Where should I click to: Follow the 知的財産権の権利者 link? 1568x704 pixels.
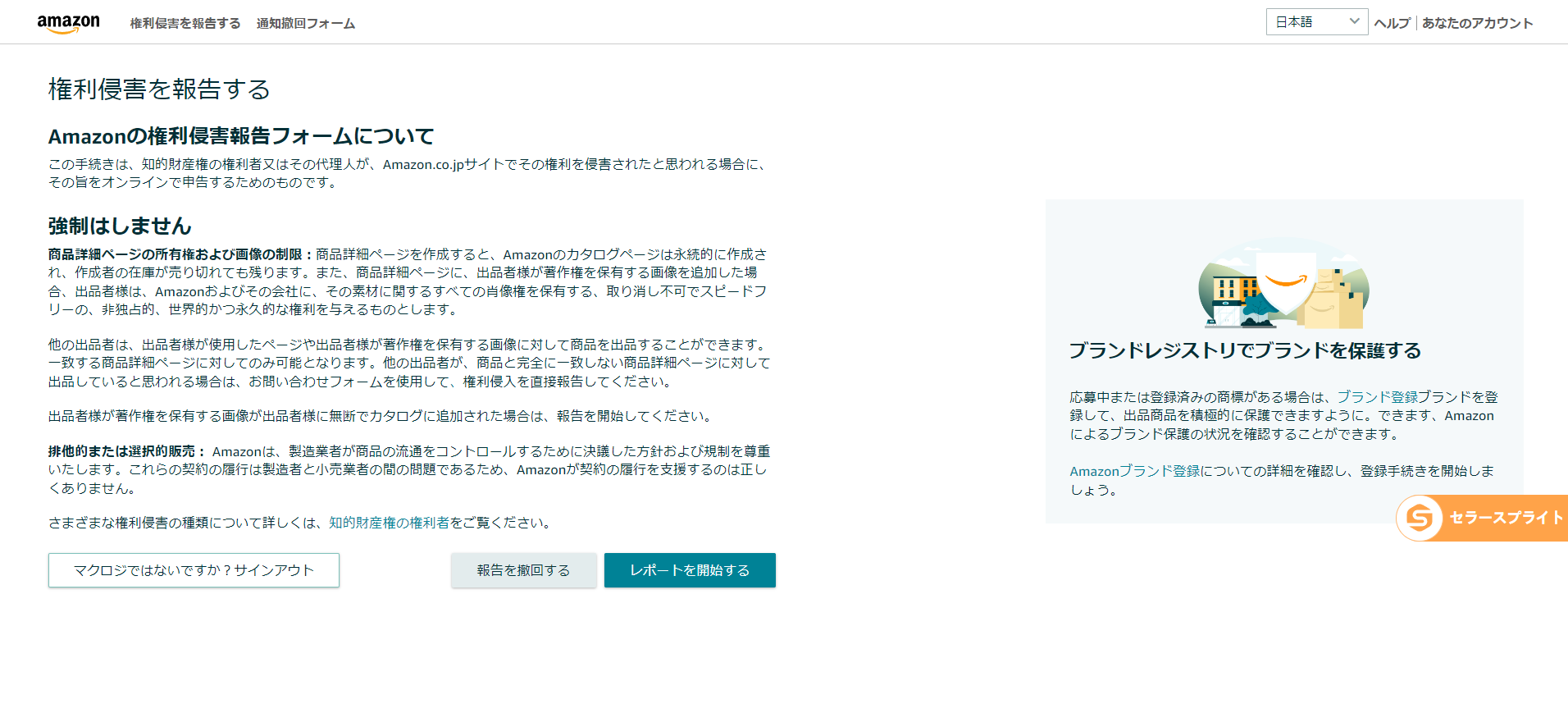[x=389, y=523]
